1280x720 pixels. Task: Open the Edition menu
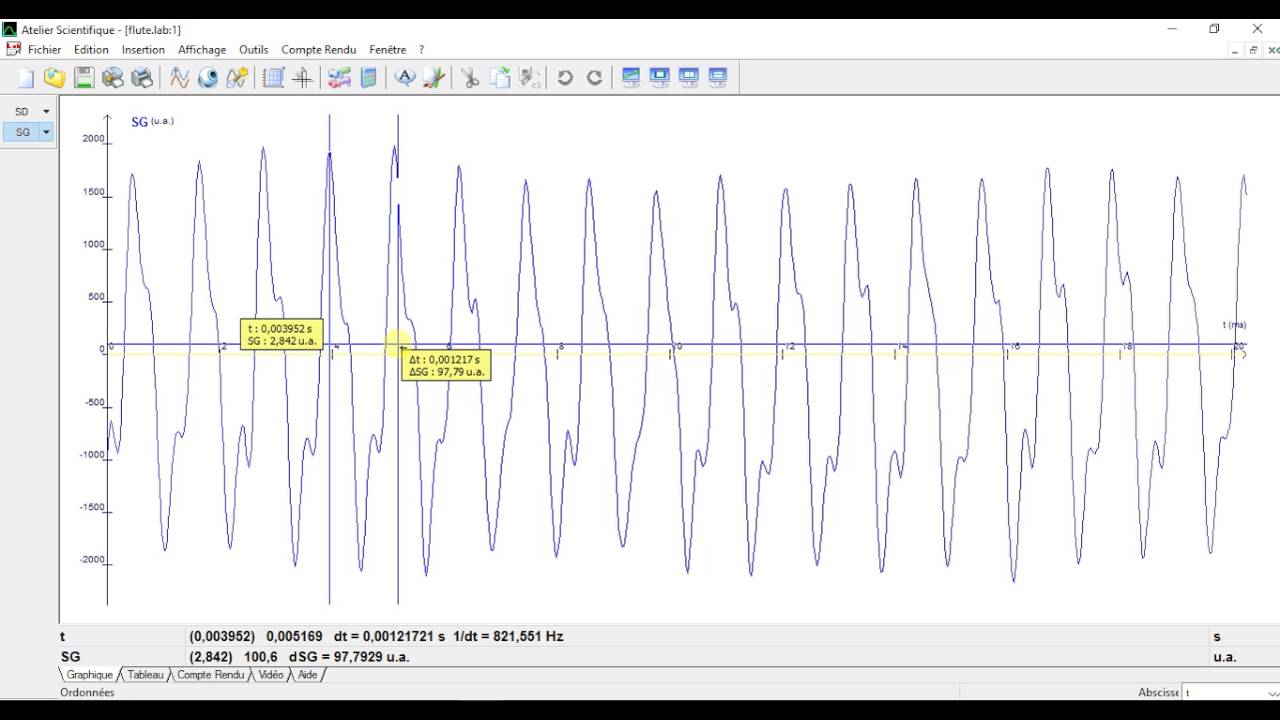pyautogui.click(x=91, y=49)
